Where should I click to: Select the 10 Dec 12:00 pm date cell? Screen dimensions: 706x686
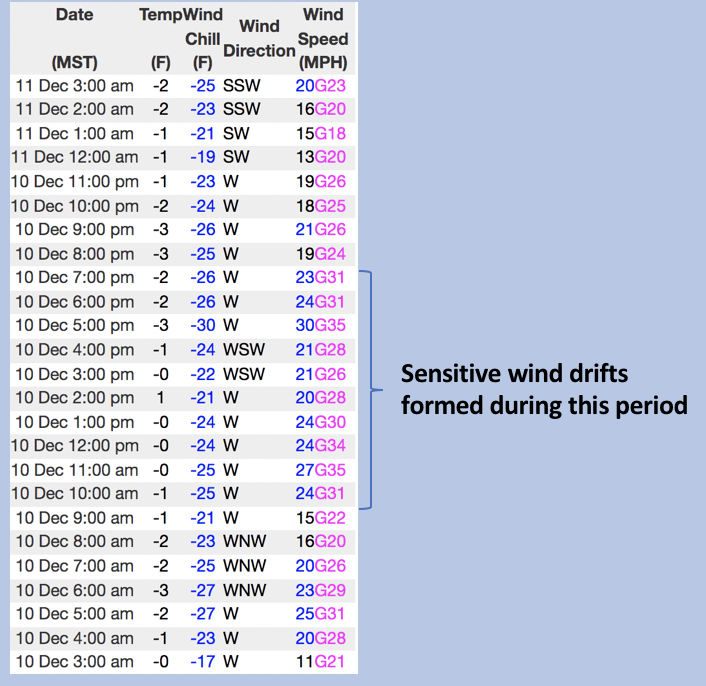pyautogui.click(x=74, y=445)
